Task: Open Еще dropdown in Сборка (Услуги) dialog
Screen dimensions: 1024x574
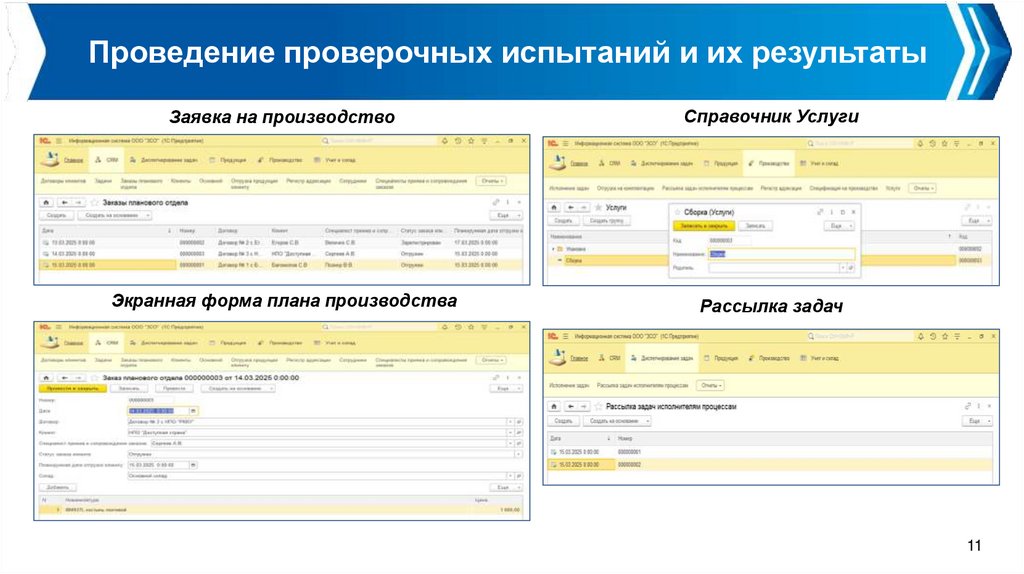Action: tap(839, 226)
